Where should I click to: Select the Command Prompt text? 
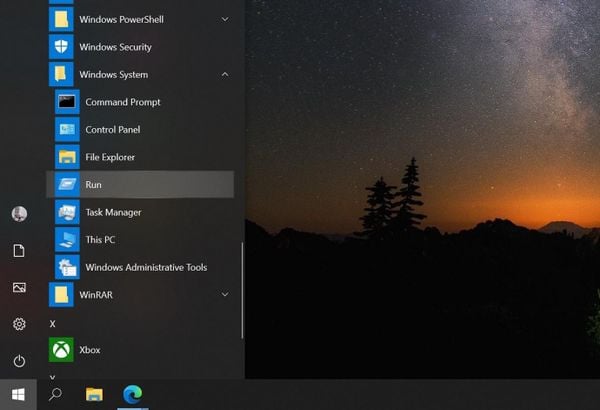point(123,102)
